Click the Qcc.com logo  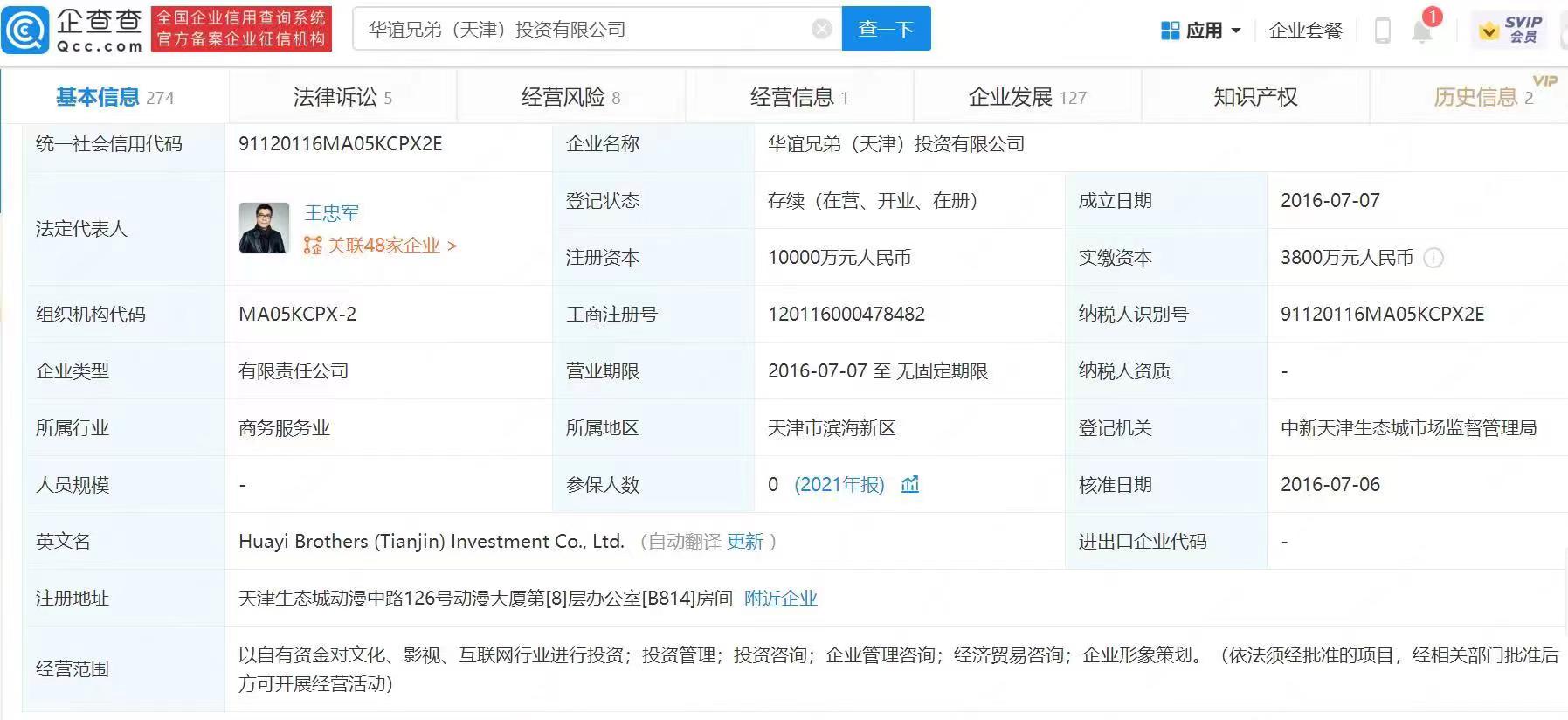[73, 29]
